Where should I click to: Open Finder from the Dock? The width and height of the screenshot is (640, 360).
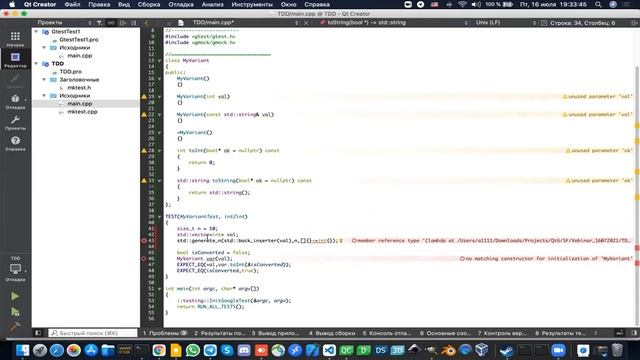coord(22,350)
